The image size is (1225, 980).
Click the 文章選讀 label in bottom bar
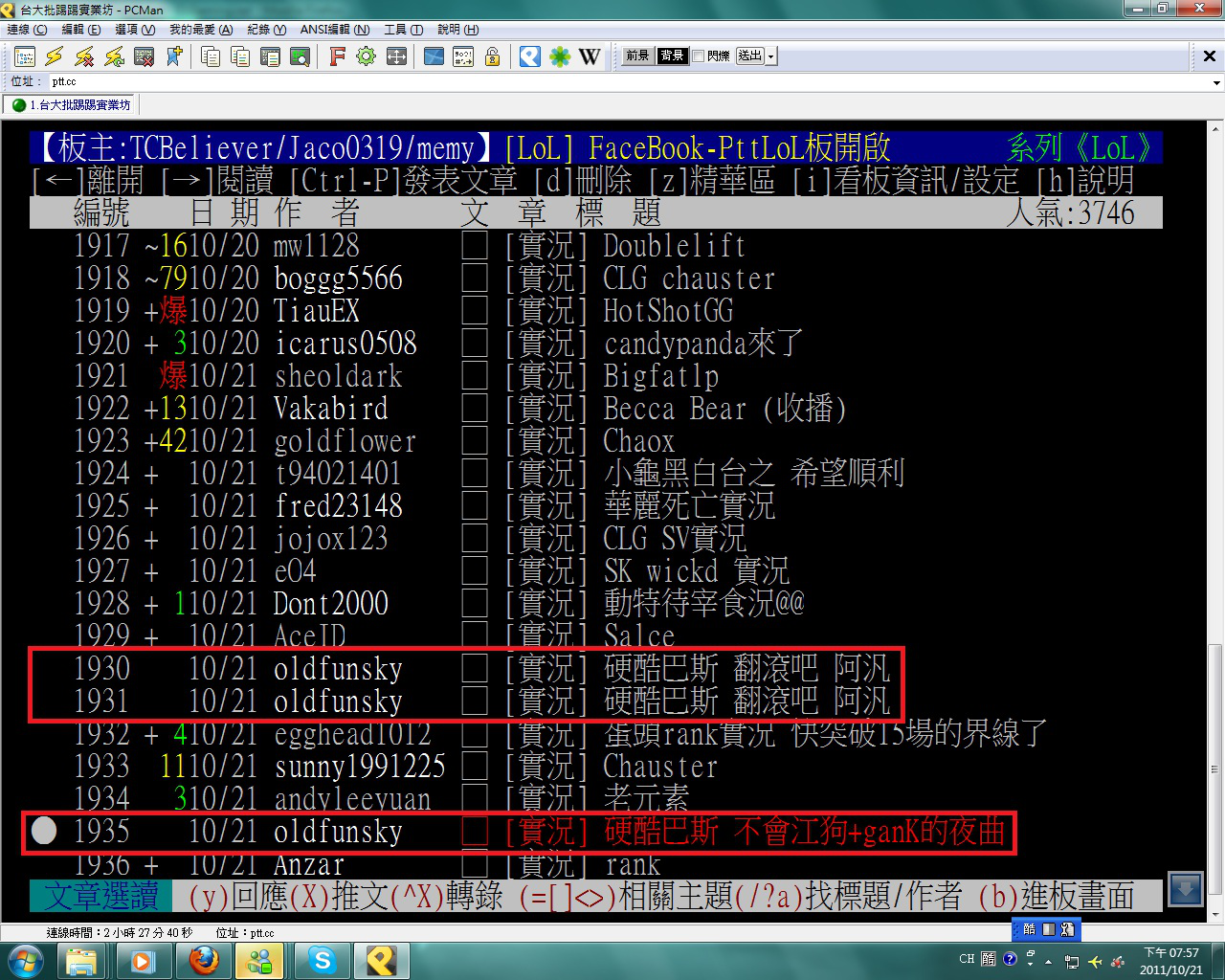(101, 896)
